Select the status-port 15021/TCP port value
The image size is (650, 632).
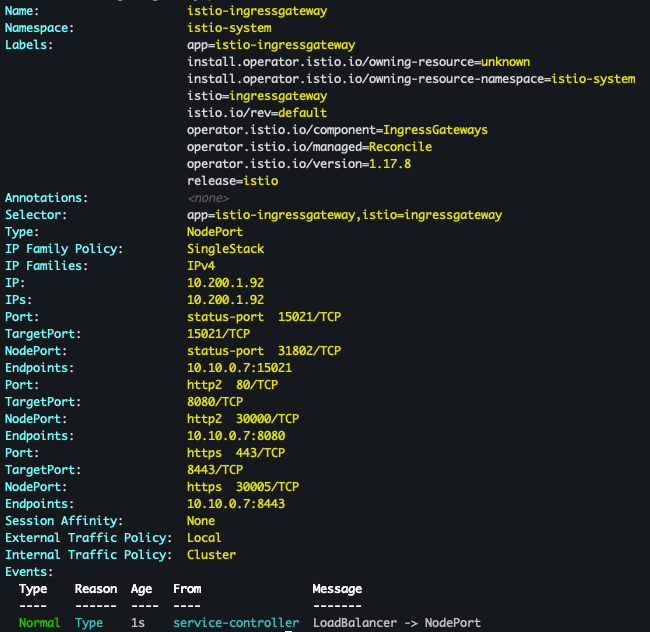pos(264,317)
